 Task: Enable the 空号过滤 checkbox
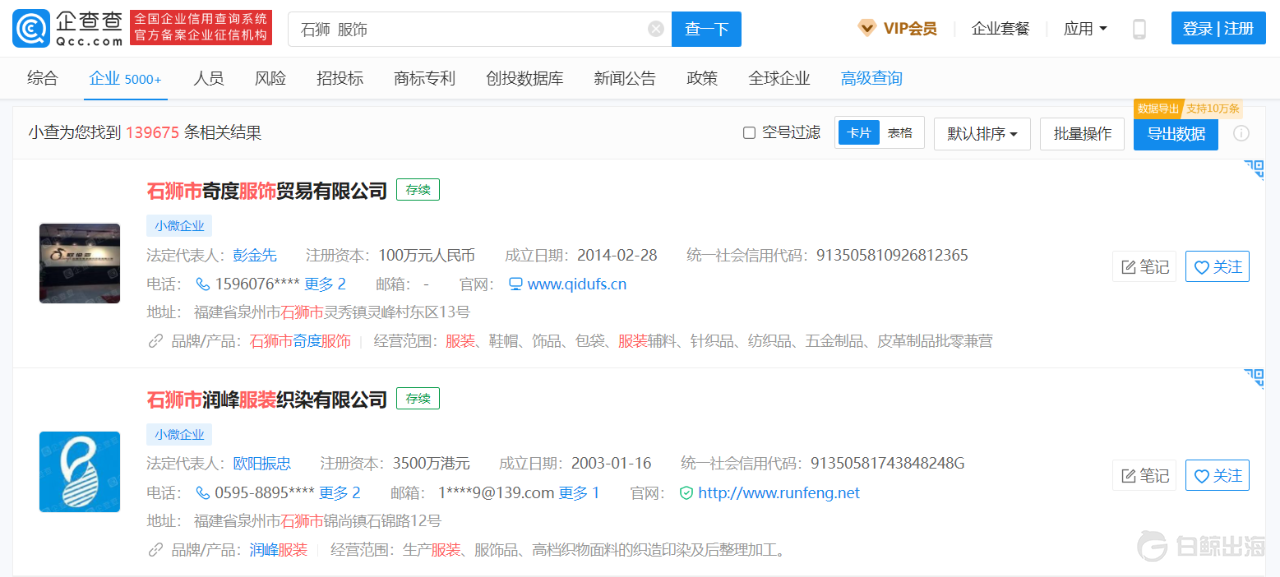[749, 133]
